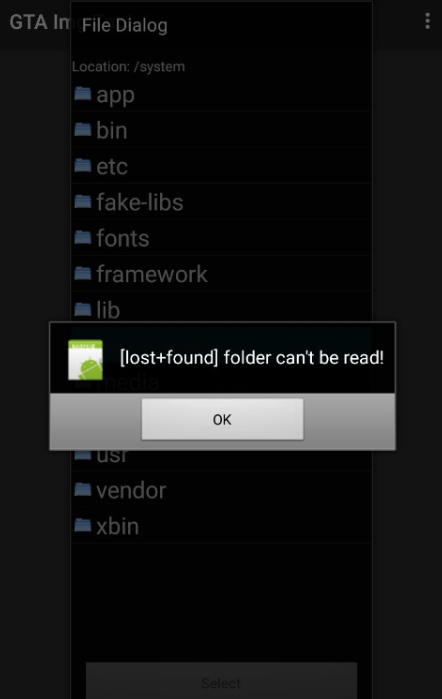Viewport: 442px width, 699px height.
Task: Click the vendor folder icon
Action: point(83,489)
